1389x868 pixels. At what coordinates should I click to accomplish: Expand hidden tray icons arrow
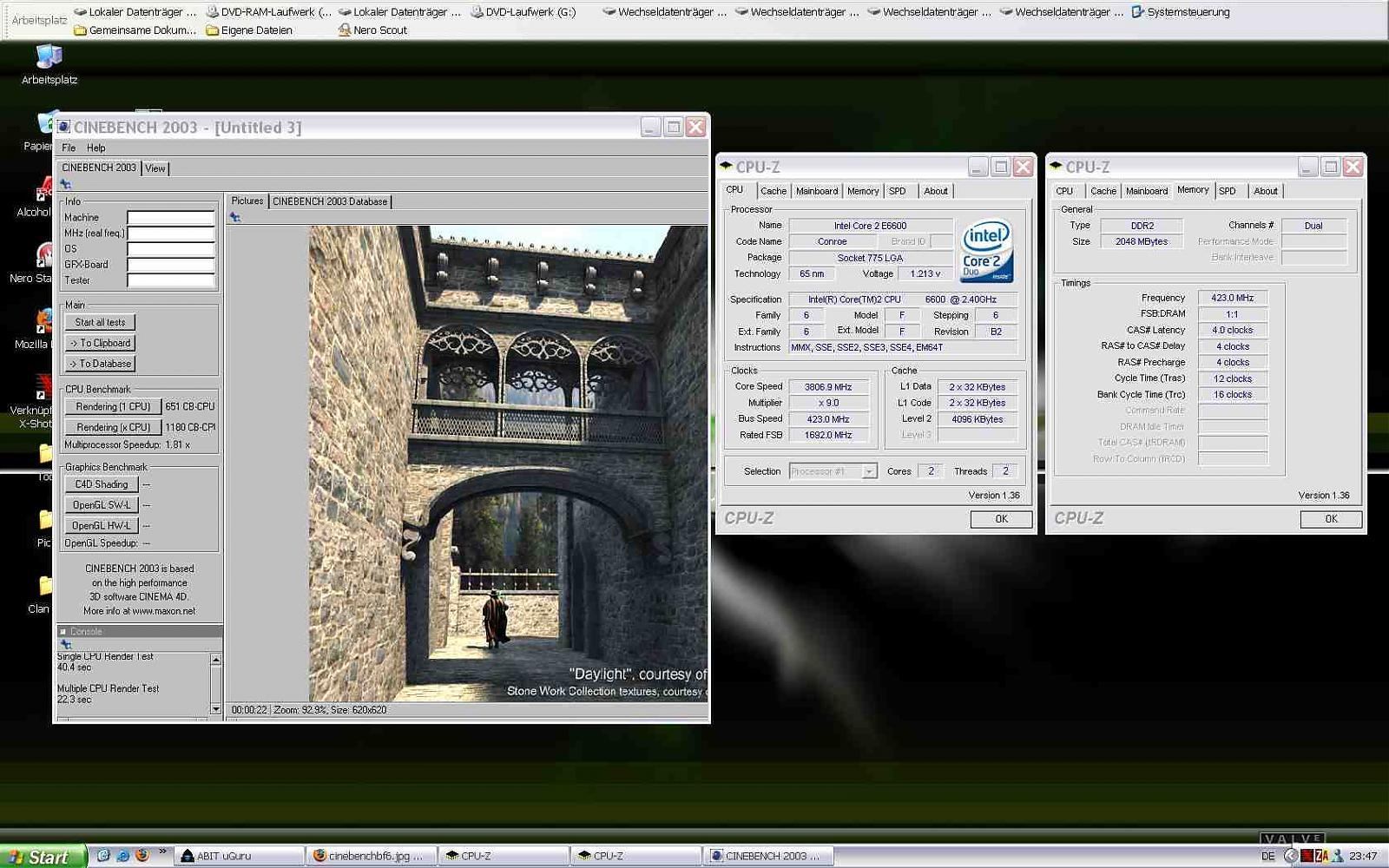pos(1291,856)
